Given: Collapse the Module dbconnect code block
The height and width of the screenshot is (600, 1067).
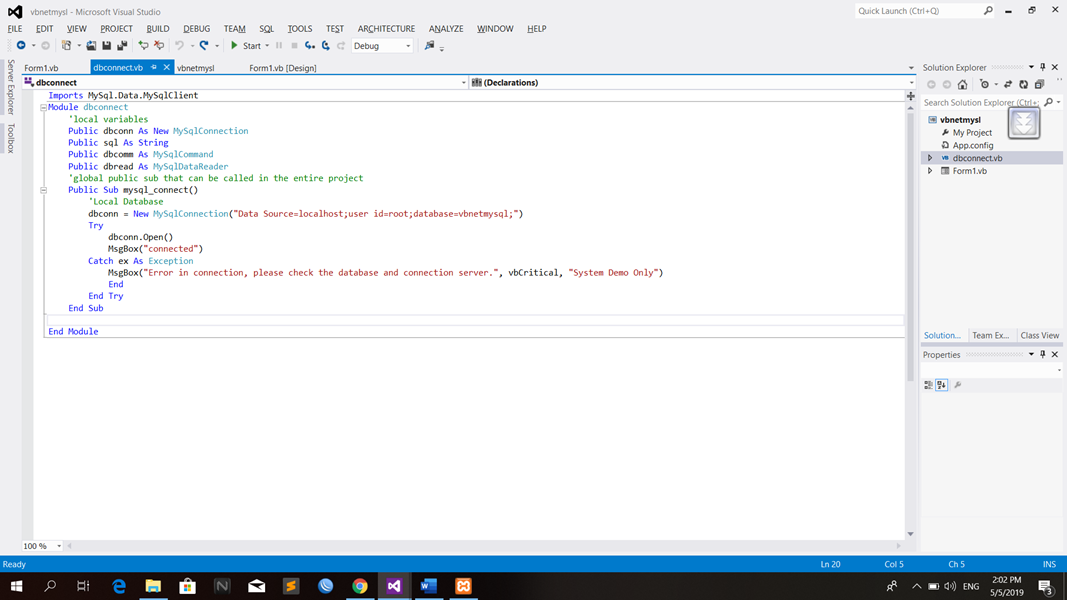Looking at the screenshot, I should coord(44,107).
